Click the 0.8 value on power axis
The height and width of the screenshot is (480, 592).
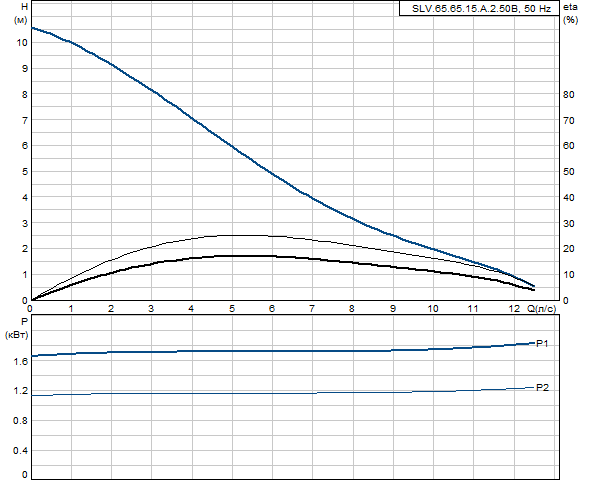pyautogui.click(x=21, y=420)
